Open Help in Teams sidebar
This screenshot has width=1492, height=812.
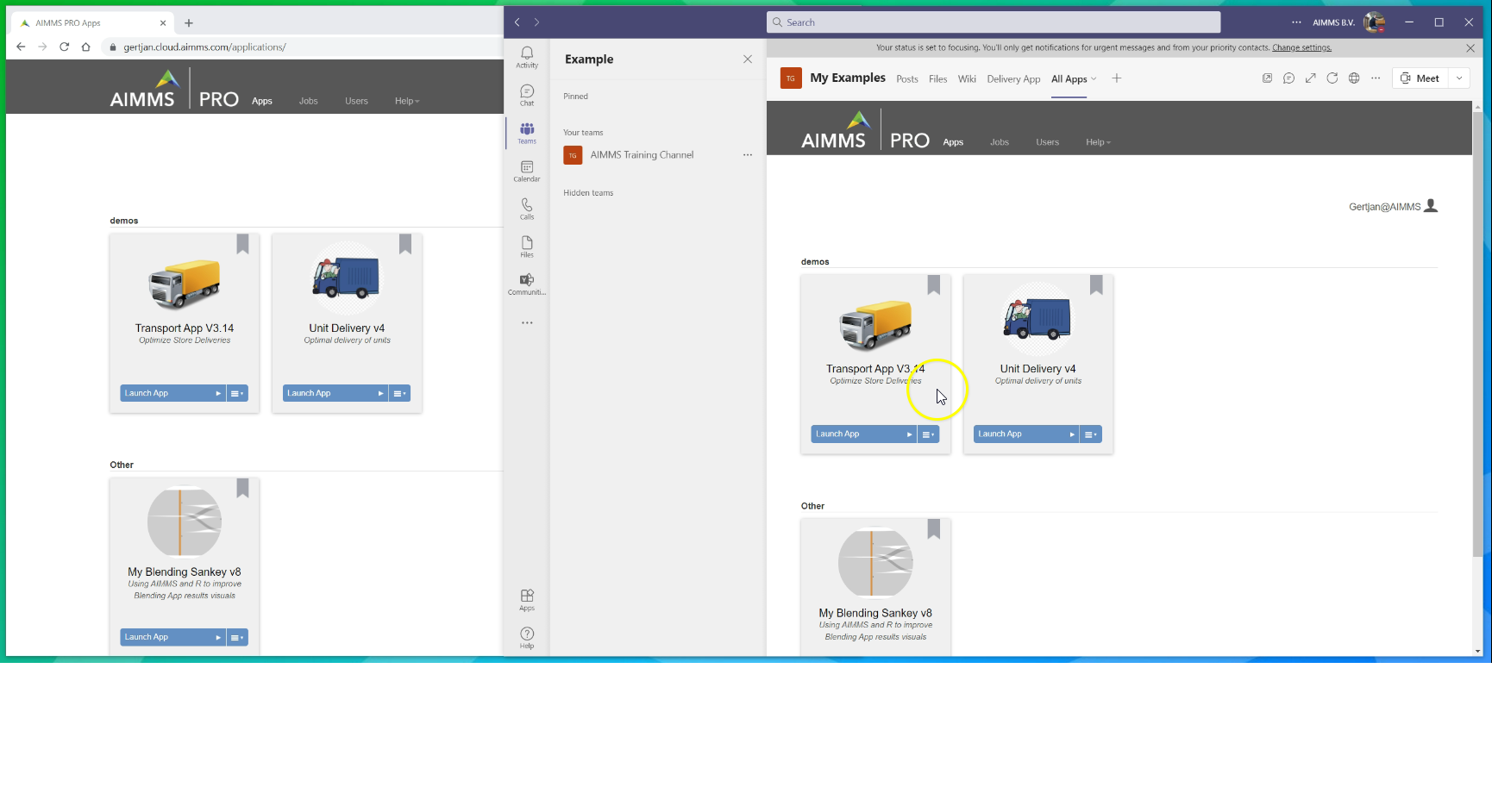(527, 638)
